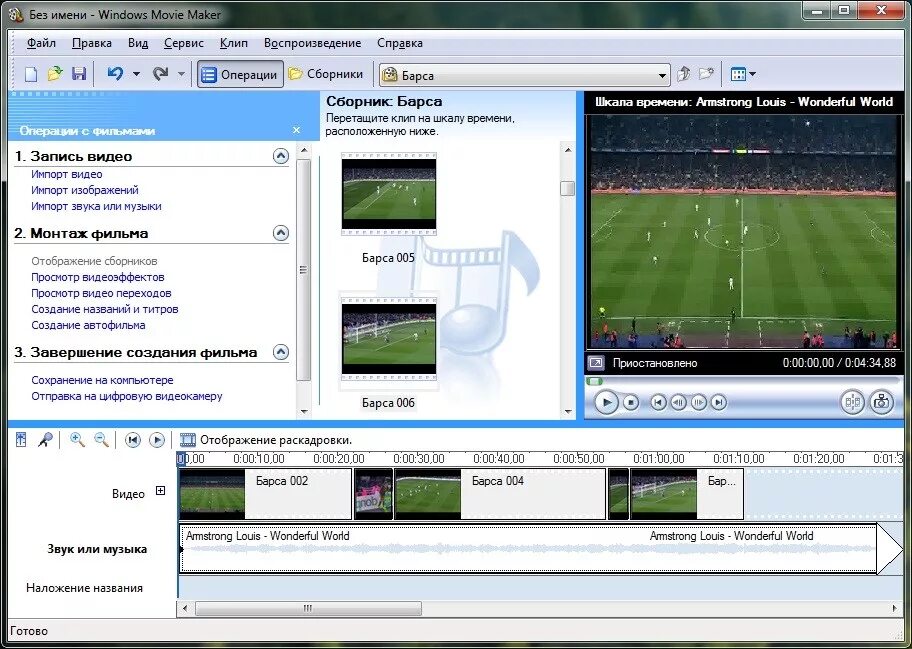Screen dimensions: 912x649
Task: Zoom out the timeline with magnifier minus
Action: coord(102,440)
